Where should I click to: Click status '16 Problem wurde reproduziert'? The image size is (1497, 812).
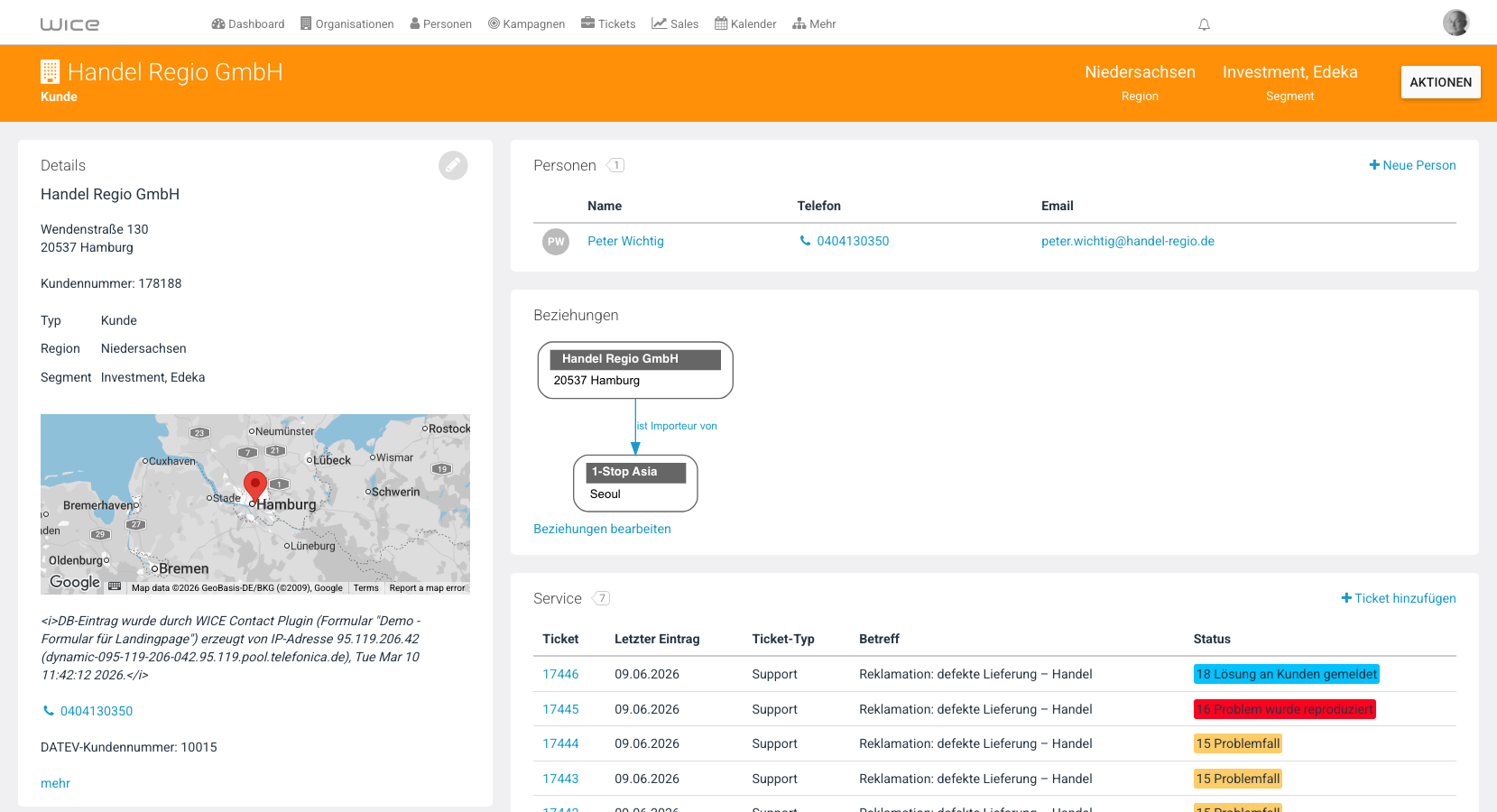click(x=1285, y=710)
